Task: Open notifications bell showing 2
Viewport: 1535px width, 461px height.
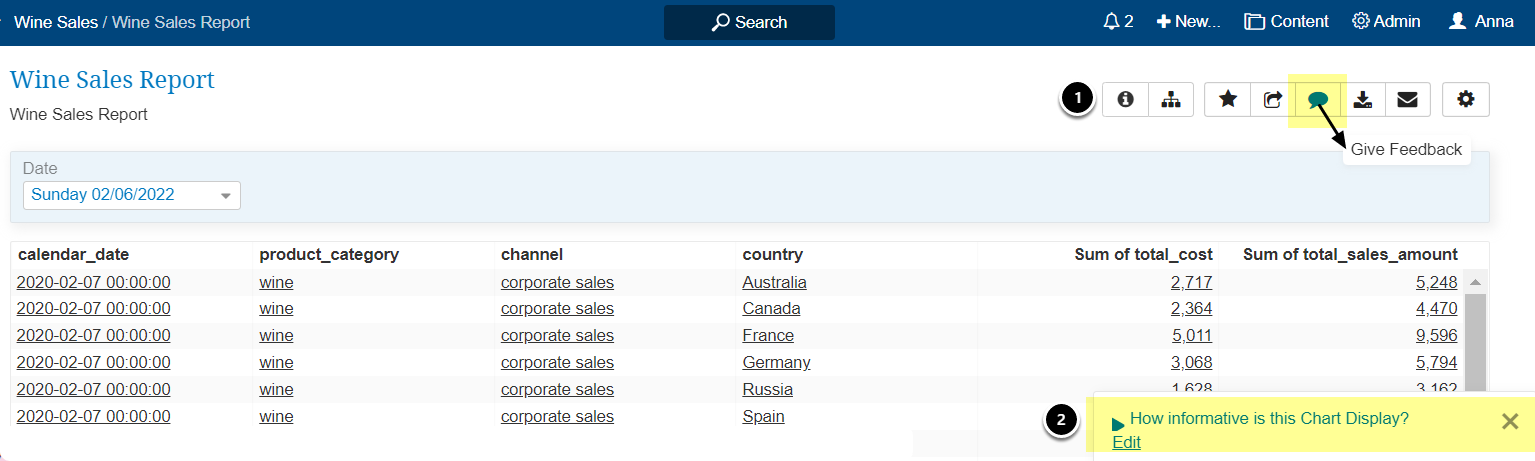Action: [1118, 21]
